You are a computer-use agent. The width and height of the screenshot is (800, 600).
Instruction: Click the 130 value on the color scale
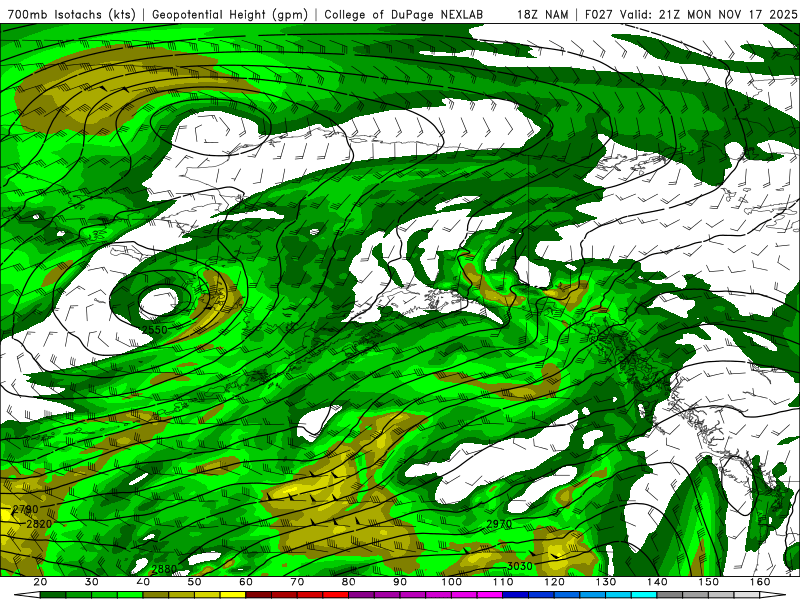pyautogui.click(x=606, y=582)
